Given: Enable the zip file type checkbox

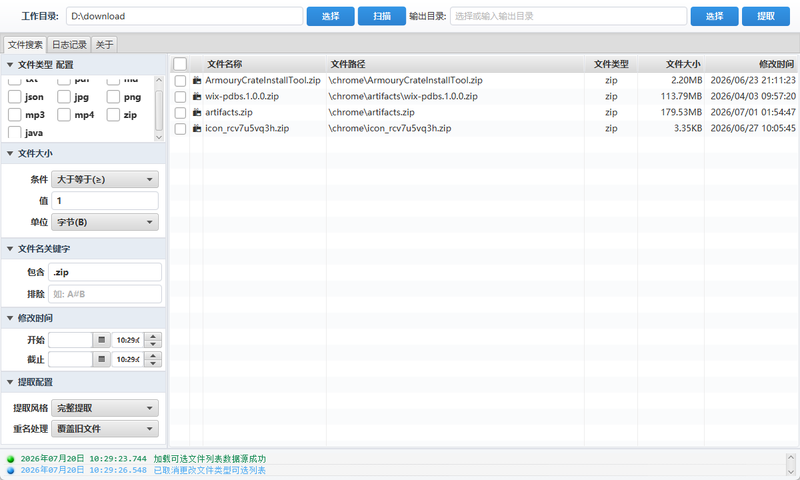Looking at the screenshot, I should click(x=113, y=115).
